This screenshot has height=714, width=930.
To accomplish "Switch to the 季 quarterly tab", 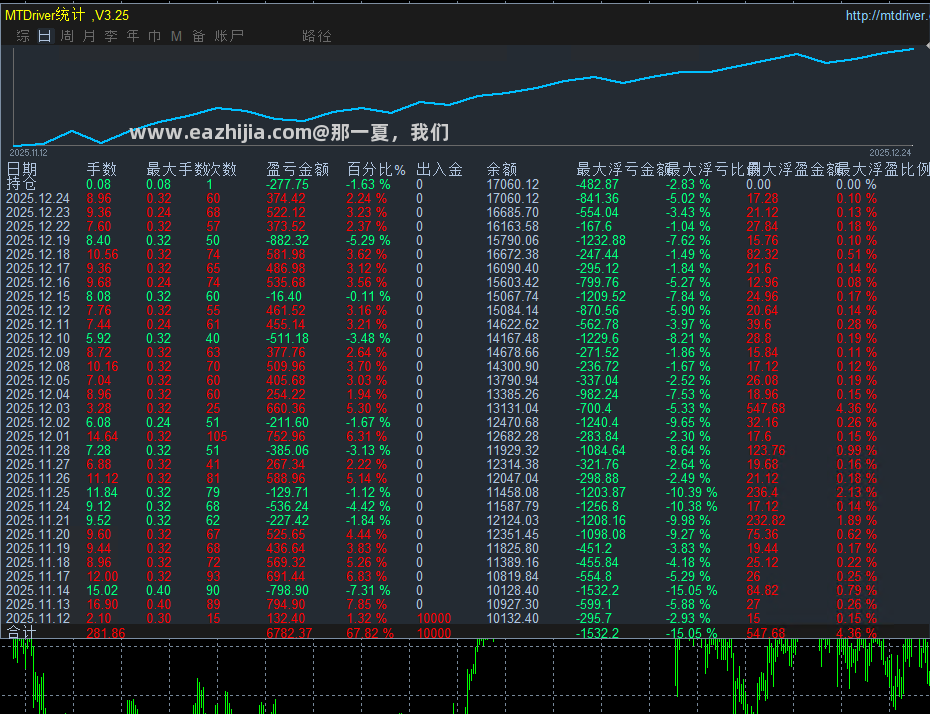I will [111, 36].
